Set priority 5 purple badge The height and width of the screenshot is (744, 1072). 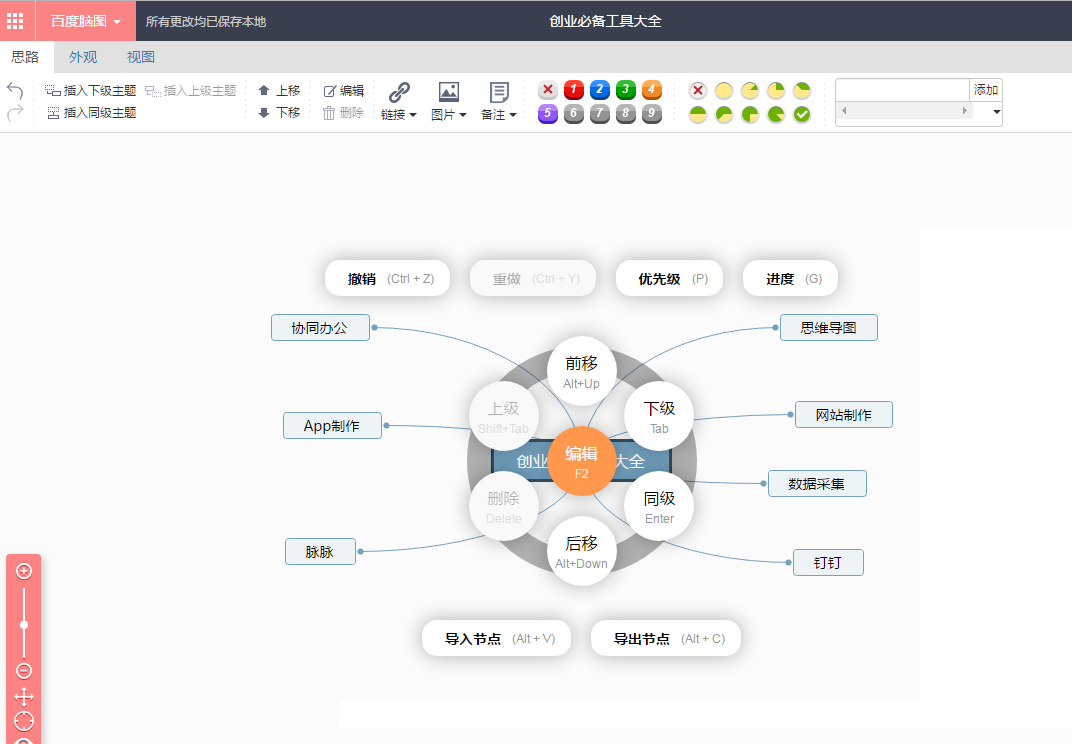548,114
